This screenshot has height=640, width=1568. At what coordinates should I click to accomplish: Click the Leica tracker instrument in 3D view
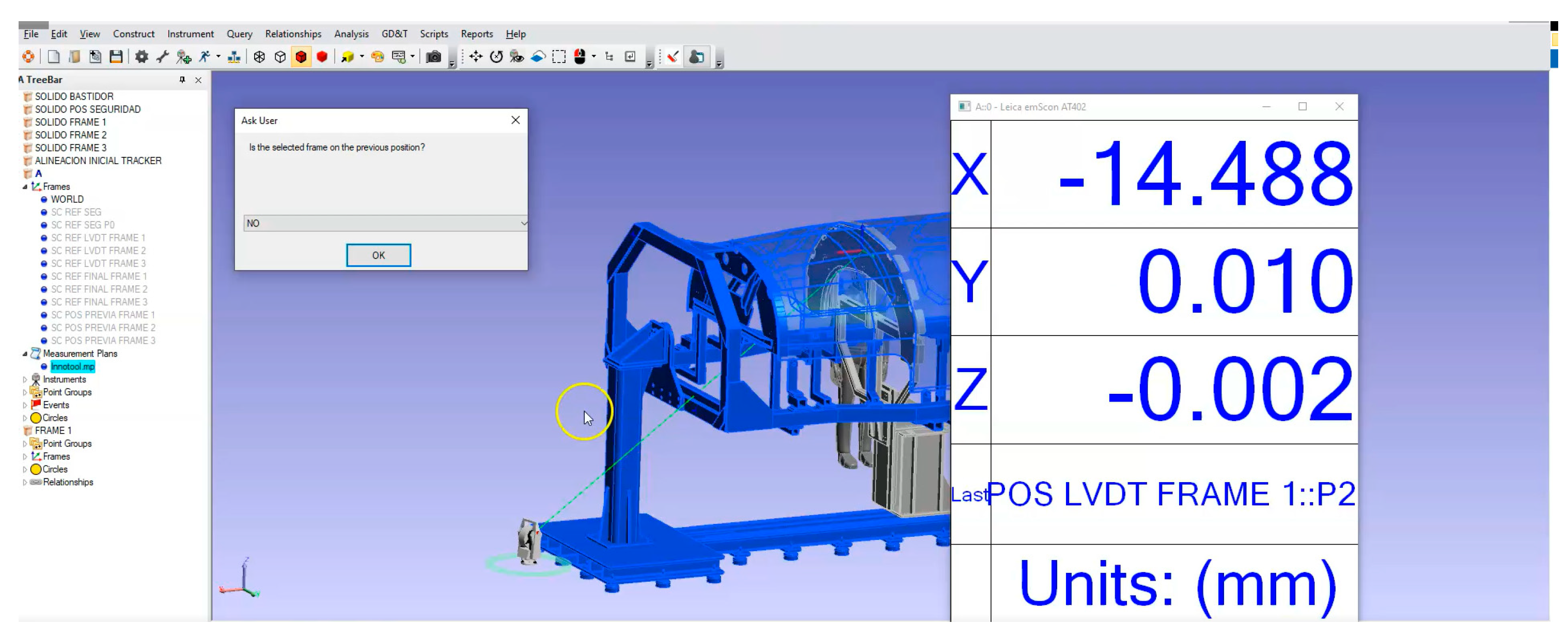click(528, 540)
